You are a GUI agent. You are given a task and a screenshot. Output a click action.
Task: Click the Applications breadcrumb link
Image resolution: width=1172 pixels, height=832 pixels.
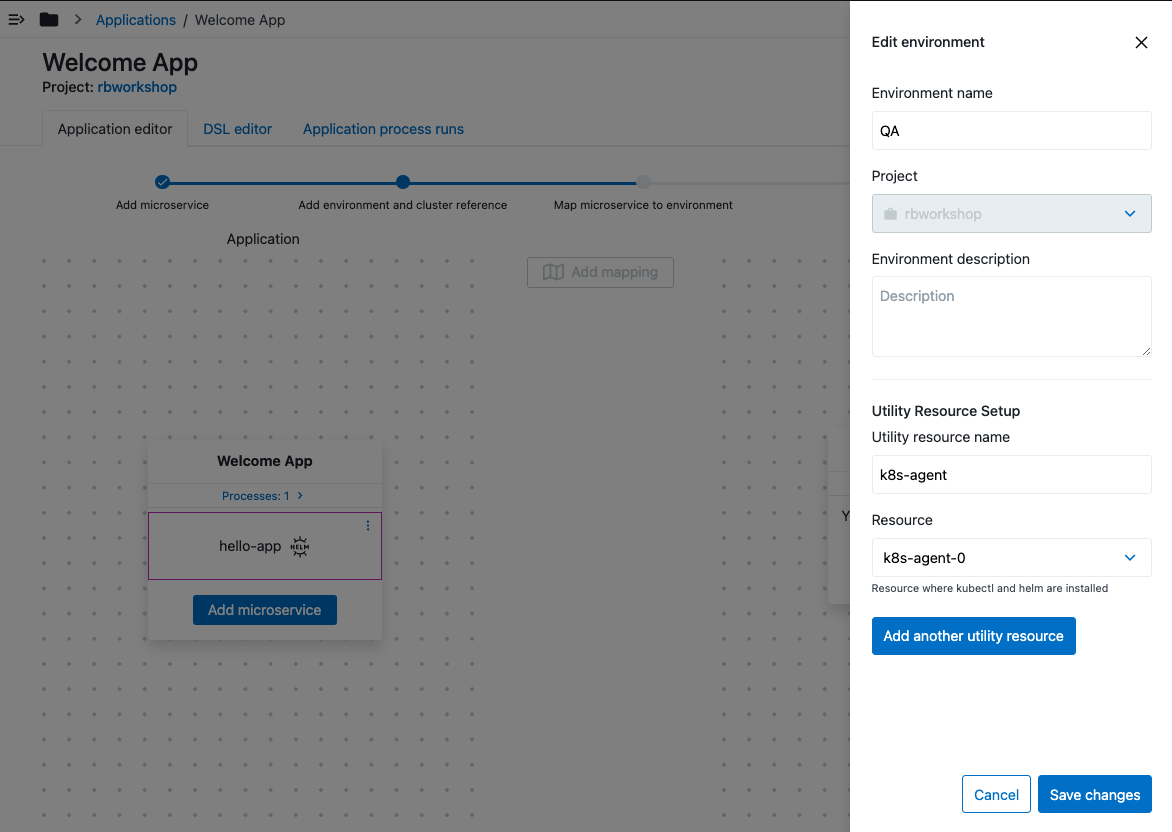click(136, 20)
